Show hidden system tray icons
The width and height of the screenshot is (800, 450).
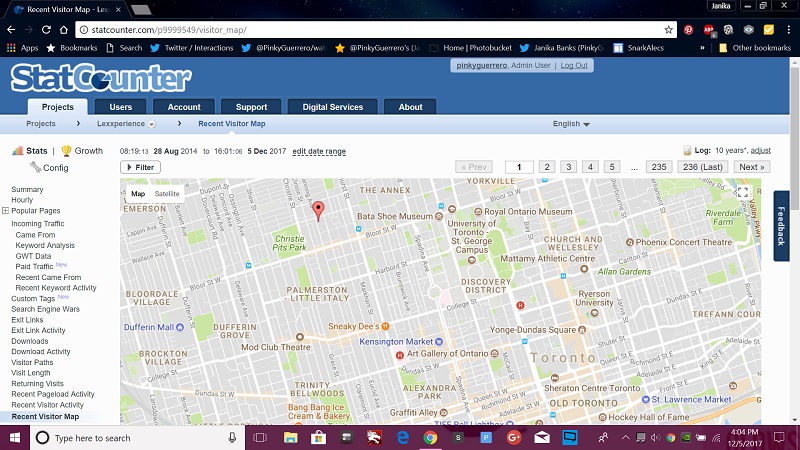(x=625, y=437)
